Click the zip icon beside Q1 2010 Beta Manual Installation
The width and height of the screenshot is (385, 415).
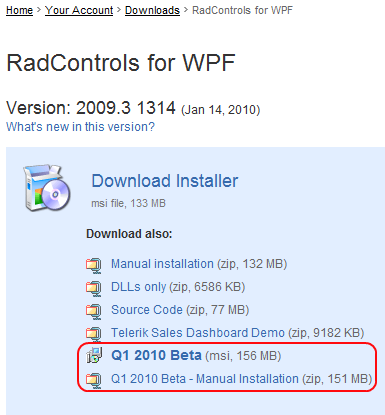(94, 380)
